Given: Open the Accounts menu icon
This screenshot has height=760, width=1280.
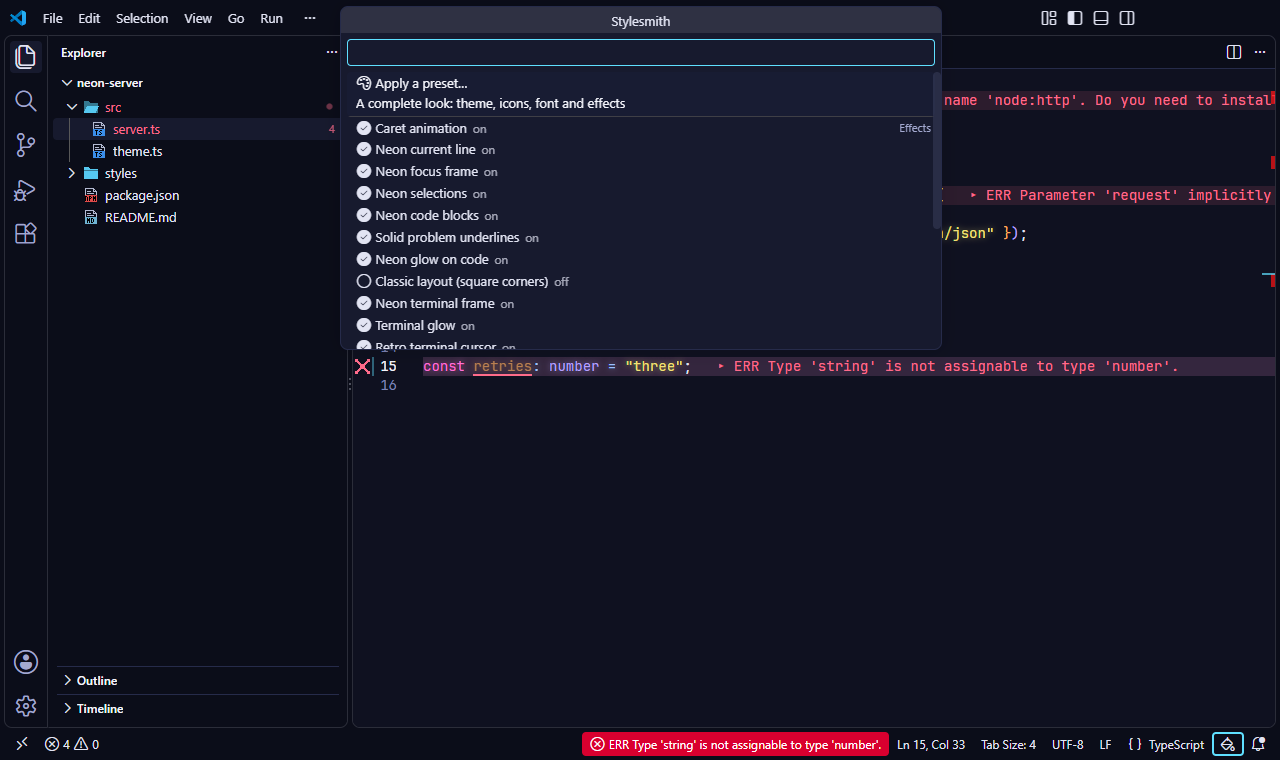Looking at the screenshot, I should tap(26, 661).
